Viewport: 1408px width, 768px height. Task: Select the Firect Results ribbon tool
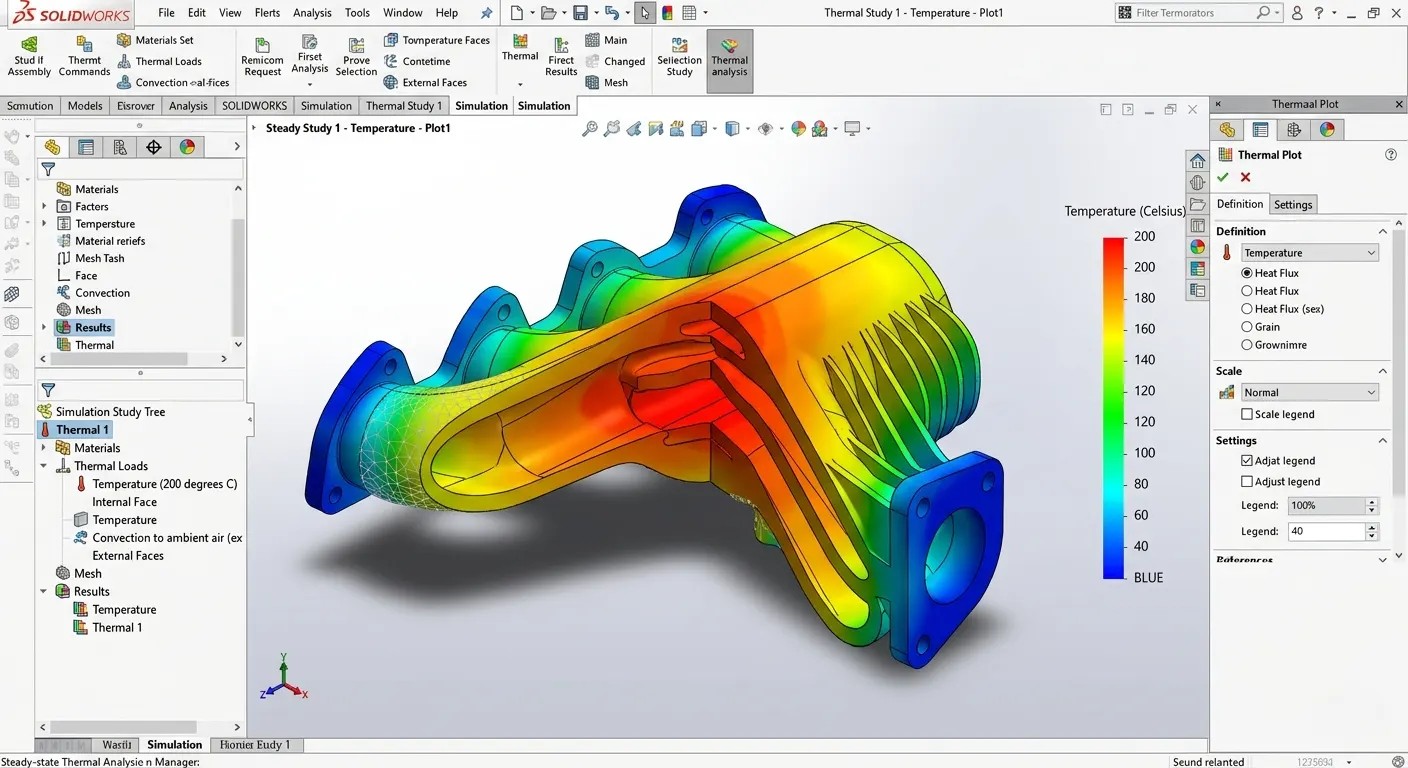(561, 56)
